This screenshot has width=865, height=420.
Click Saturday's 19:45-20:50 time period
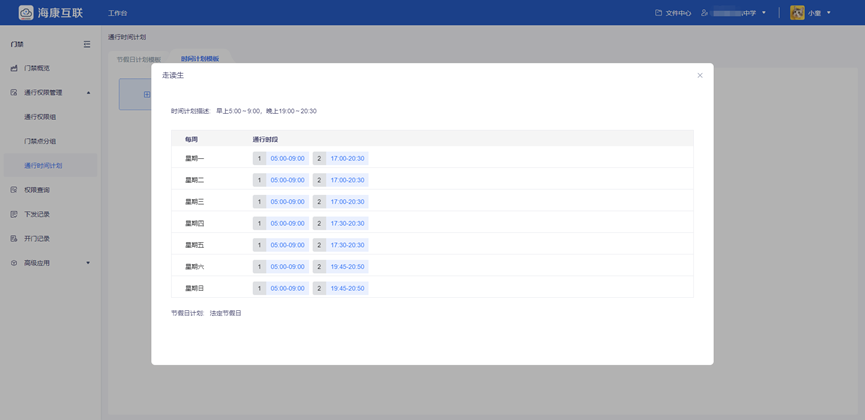click(x=347, y=267)
